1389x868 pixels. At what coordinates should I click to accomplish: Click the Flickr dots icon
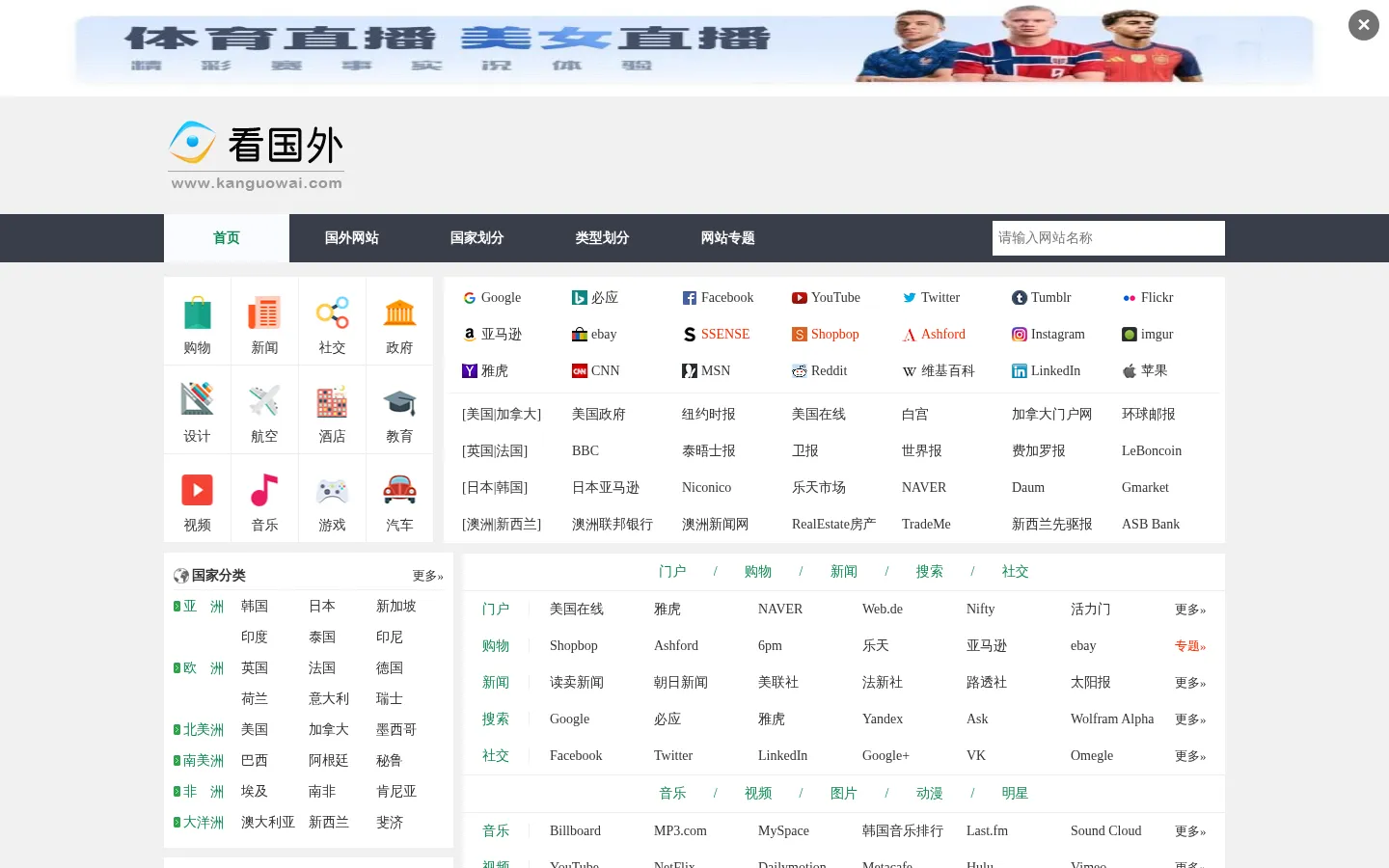point(1130,298)
